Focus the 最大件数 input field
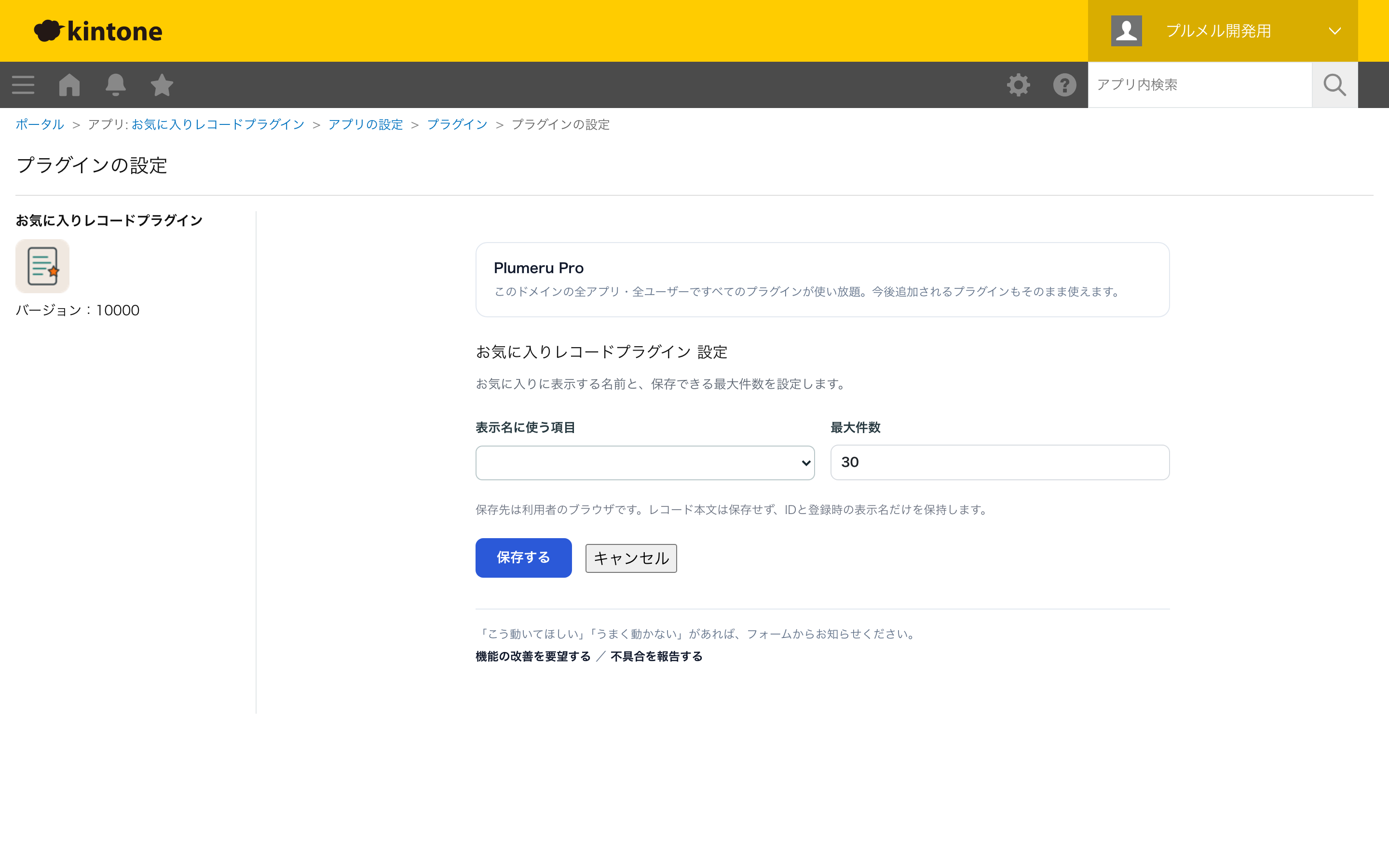 (1000, 462)
